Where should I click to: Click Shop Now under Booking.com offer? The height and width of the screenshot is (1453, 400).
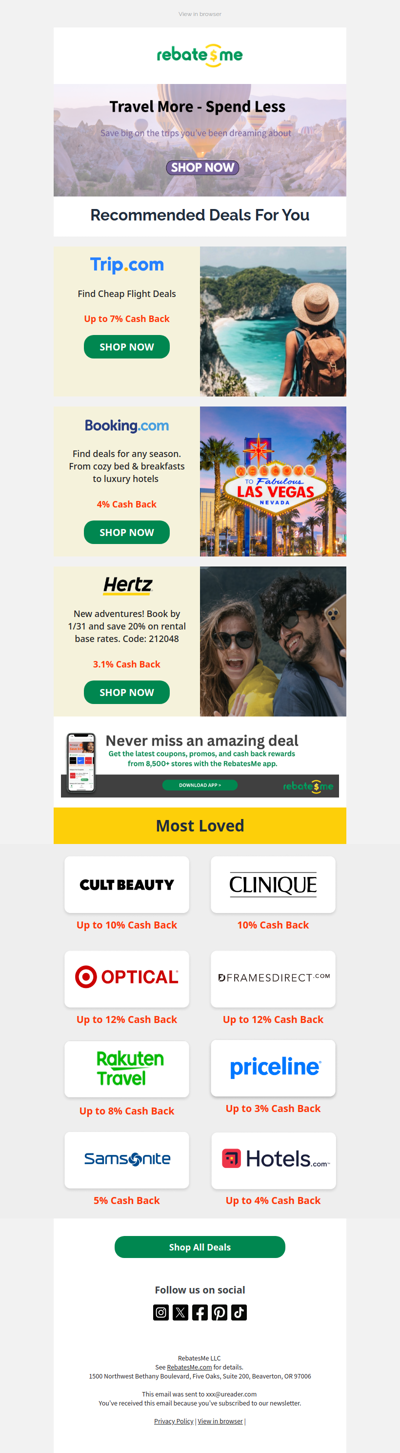(x=127, y=532)
